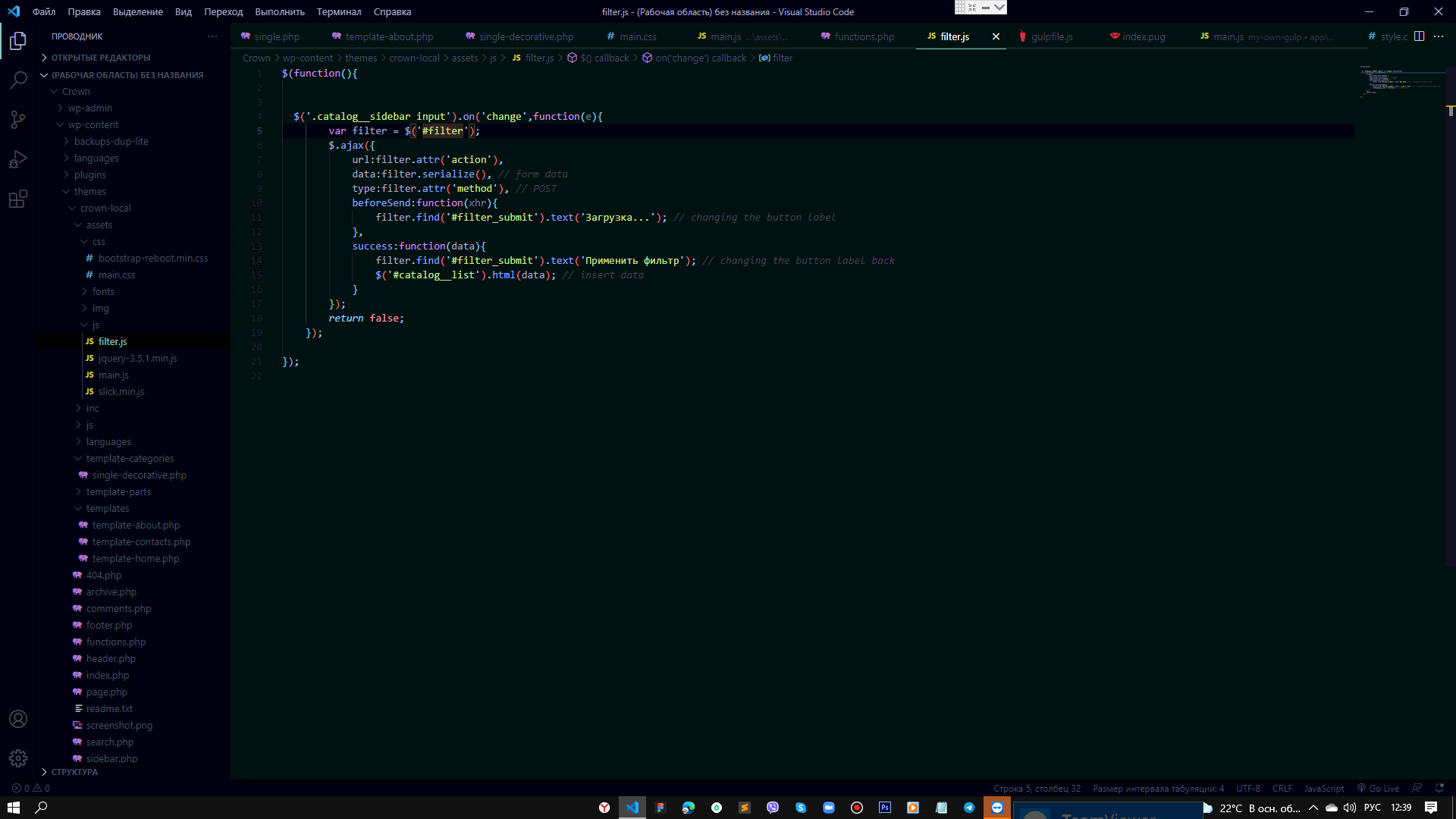This screenshot has height=819, width=1456.
Task: Expand the Outline section at bottom
Action: (x=74, y=772)
